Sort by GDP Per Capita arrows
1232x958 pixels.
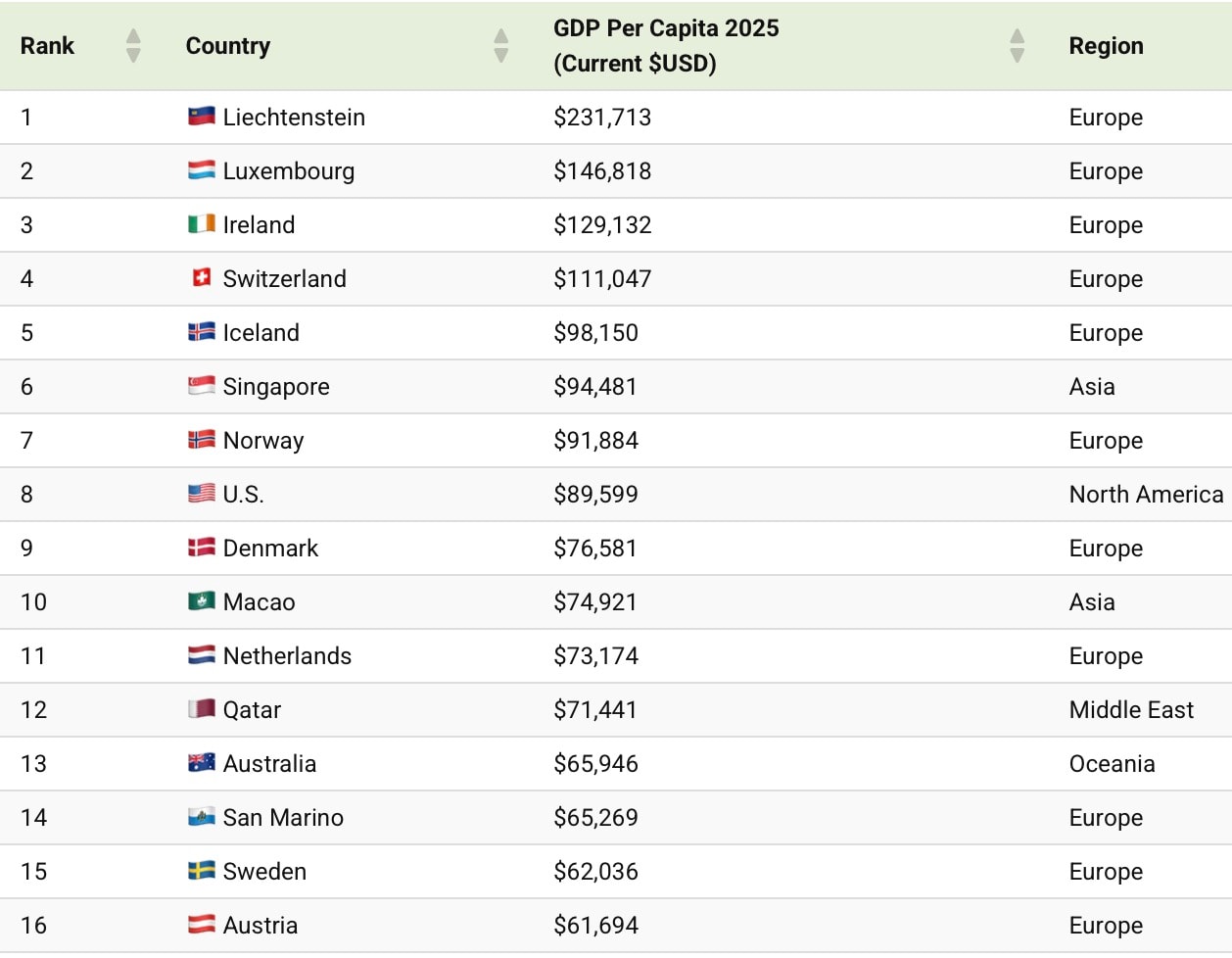tap(1017, 46)
